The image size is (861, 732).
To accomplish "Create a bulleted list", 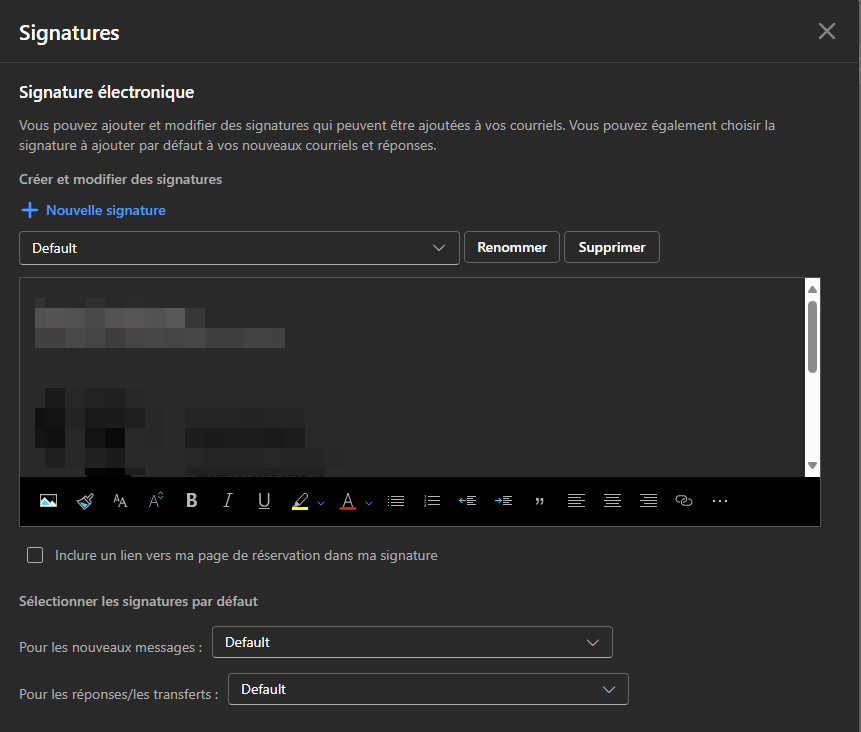I will [396, 501].
